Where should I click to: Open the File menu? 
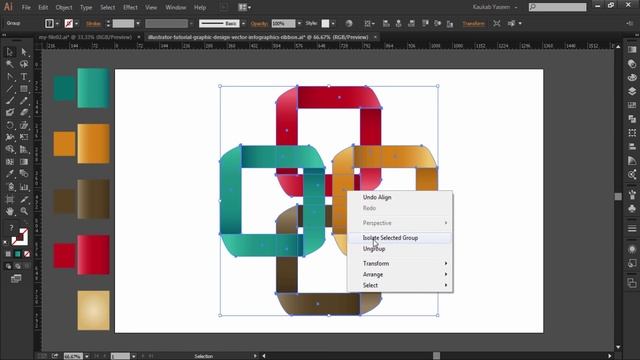[x=26, y=7]
